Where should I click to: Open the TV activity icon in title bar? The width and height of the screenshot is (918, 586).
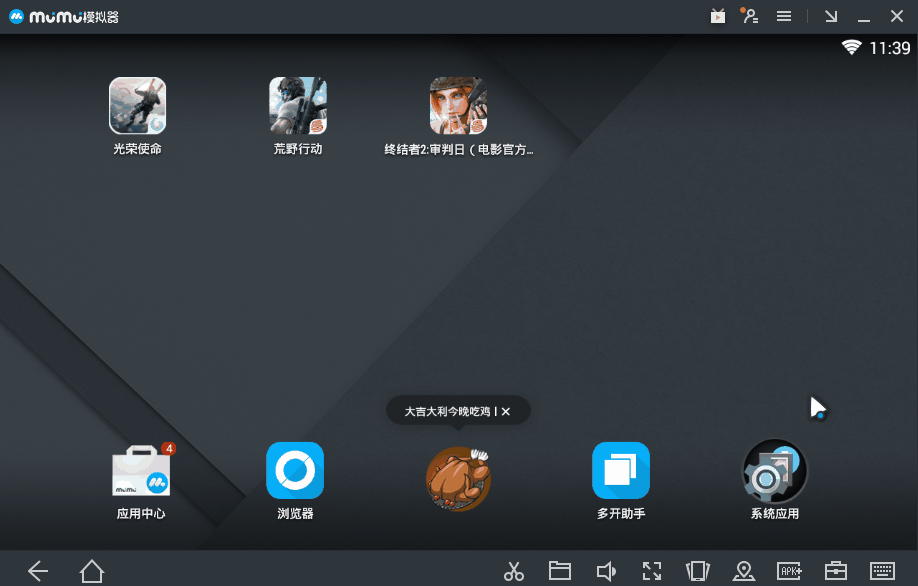point(718,16)
